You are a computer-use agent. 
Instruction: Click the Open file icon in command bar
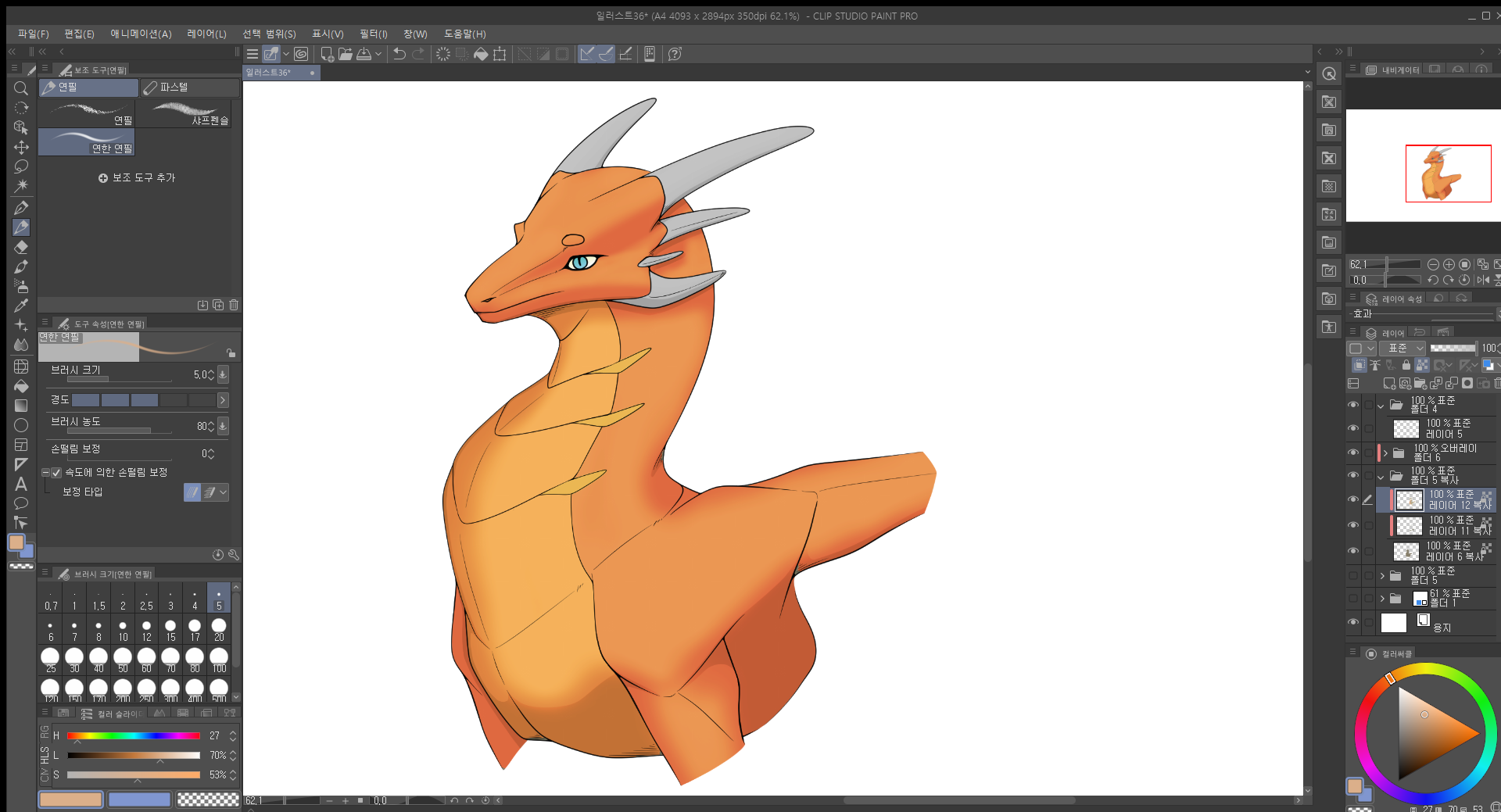[x=345, y=54]
